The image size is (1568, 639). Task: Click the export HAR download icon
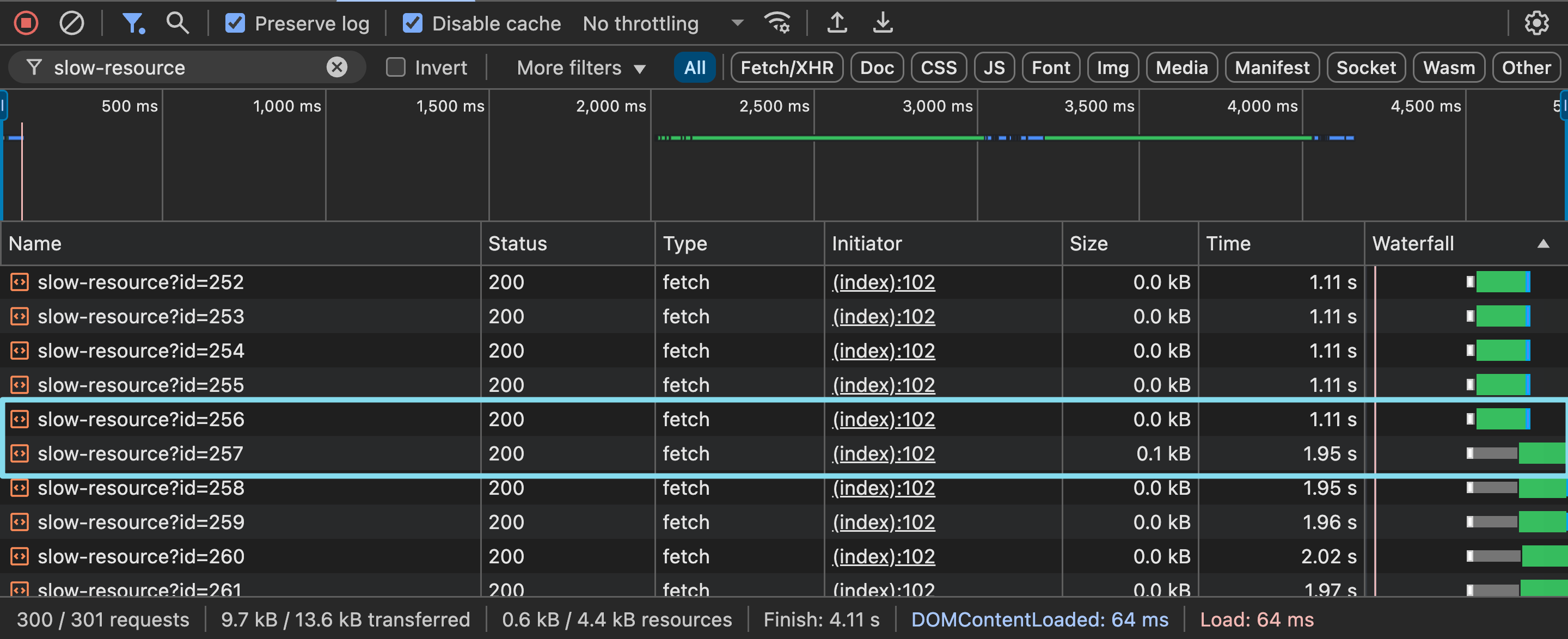click(883, 23)
